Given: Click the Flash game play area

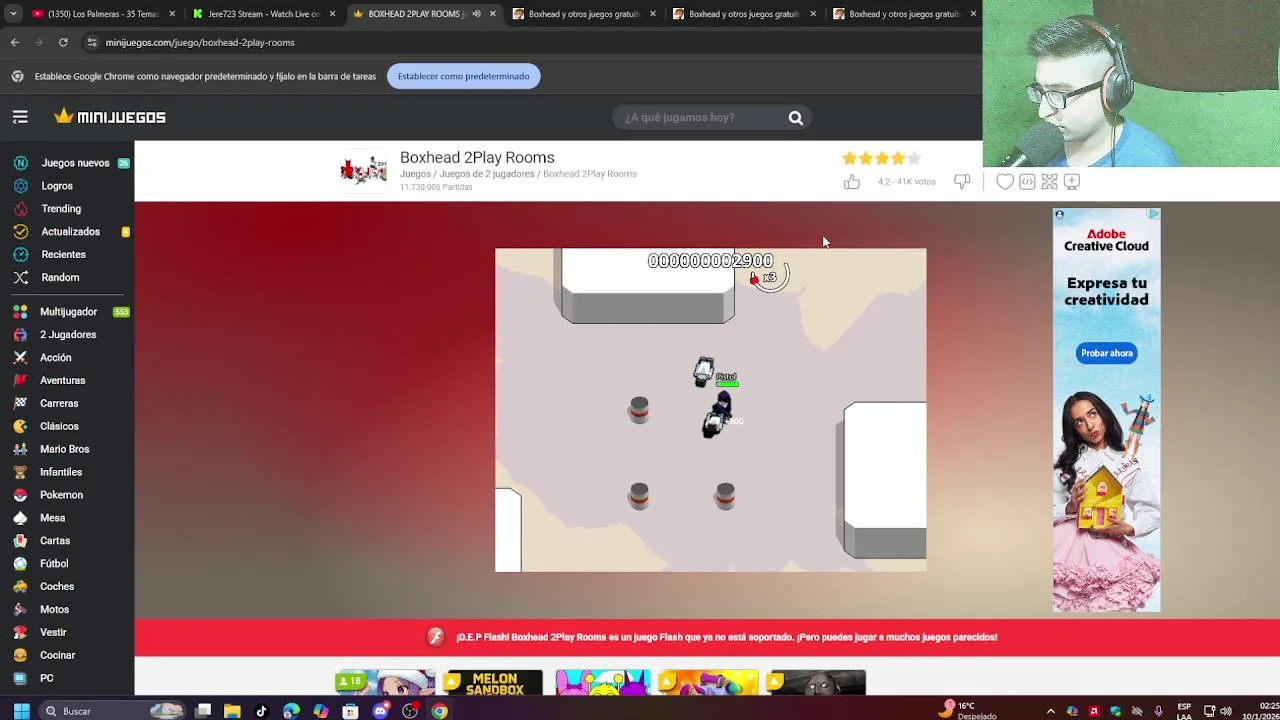Looking at the screenshot, I should pos(710,410).
